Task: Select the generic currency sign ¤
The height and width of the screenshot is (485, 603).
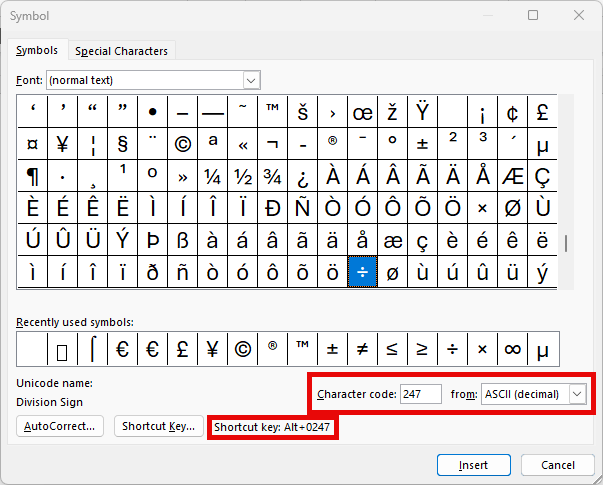Action: click(32, 144)
